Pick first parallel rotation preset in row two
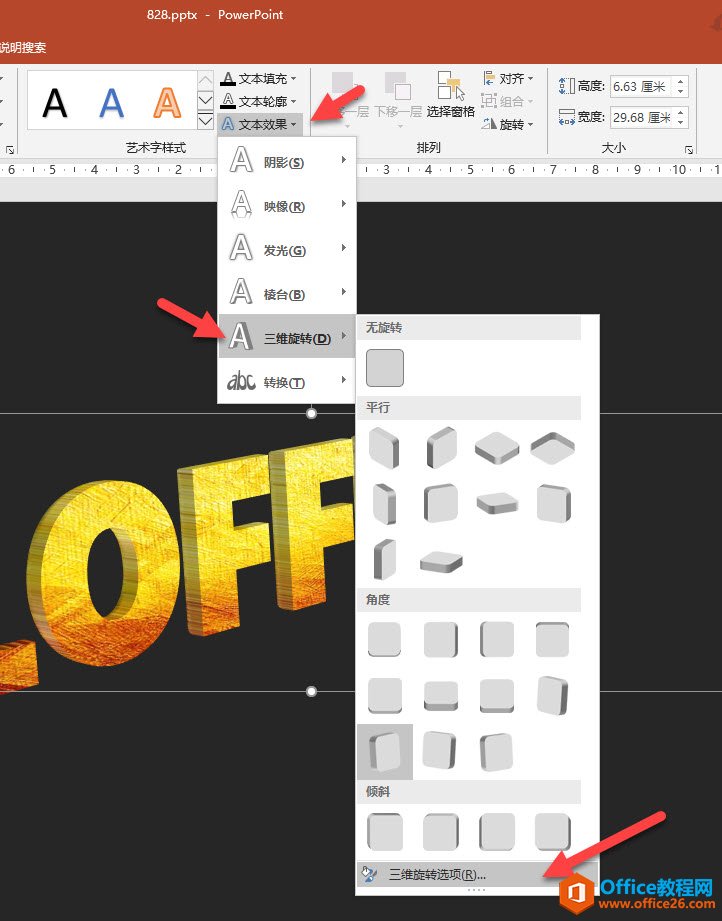 pos(385,503)
